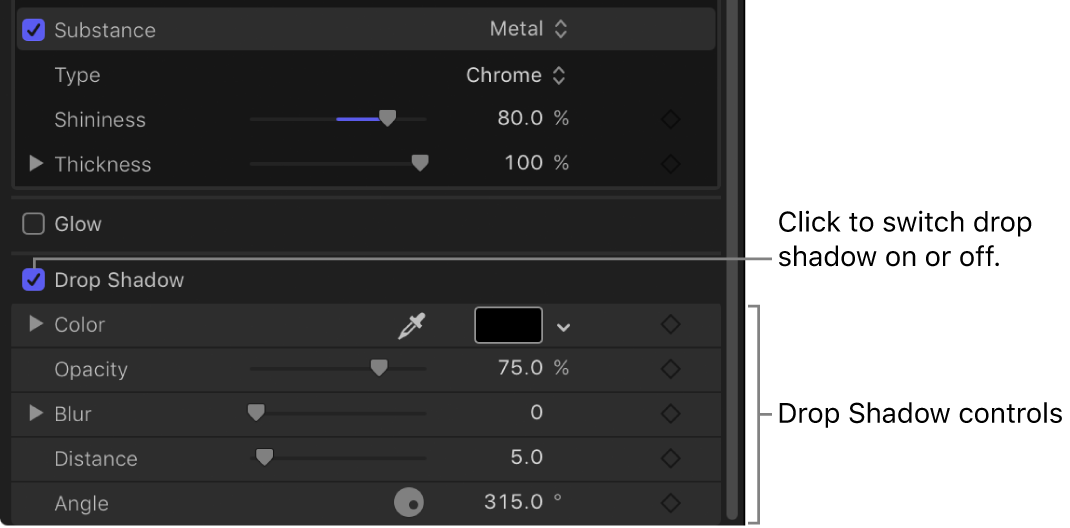Enable the Glow checkbox

point(34,224)
